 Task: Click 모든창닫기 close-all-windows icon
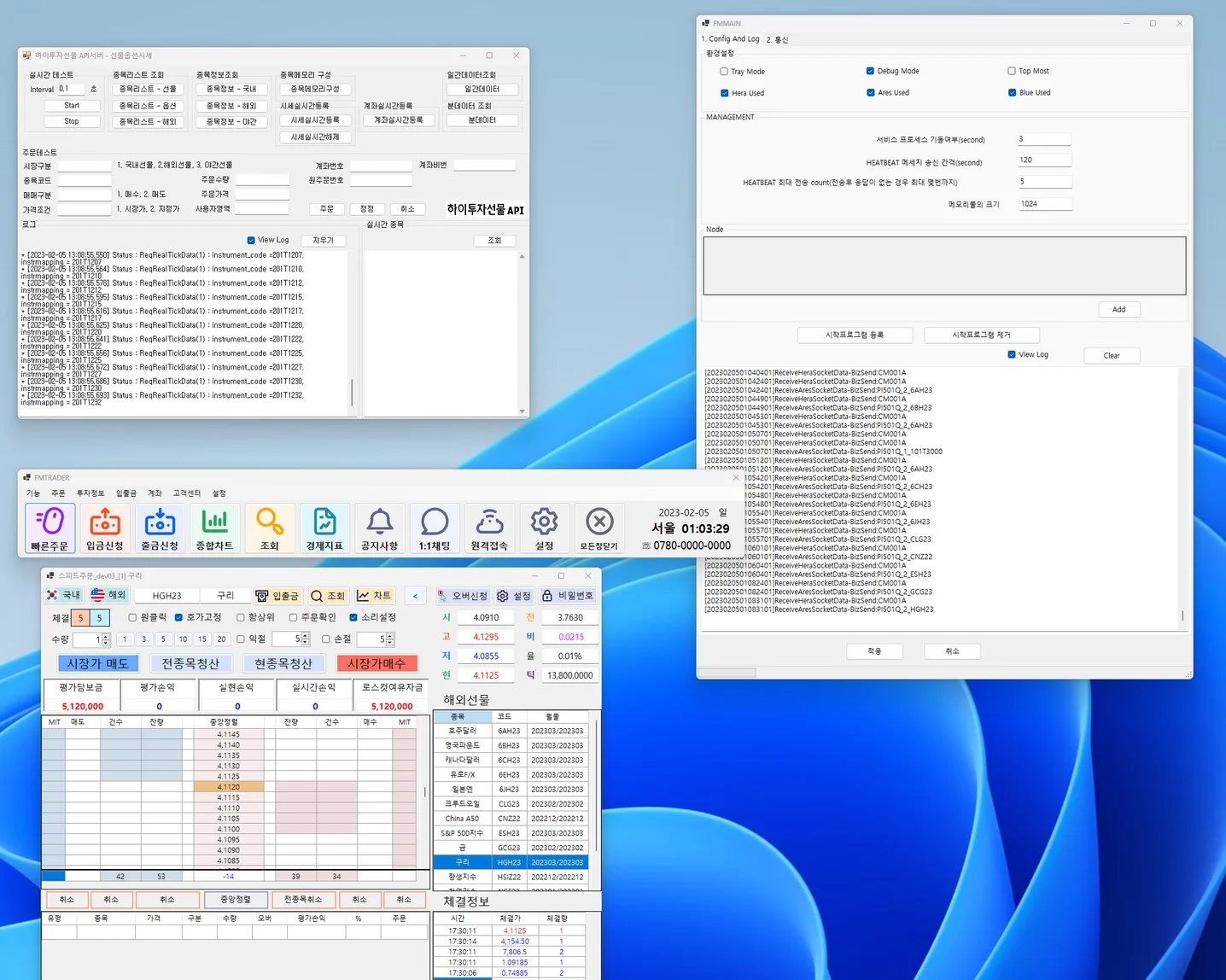tap(599, 528)
